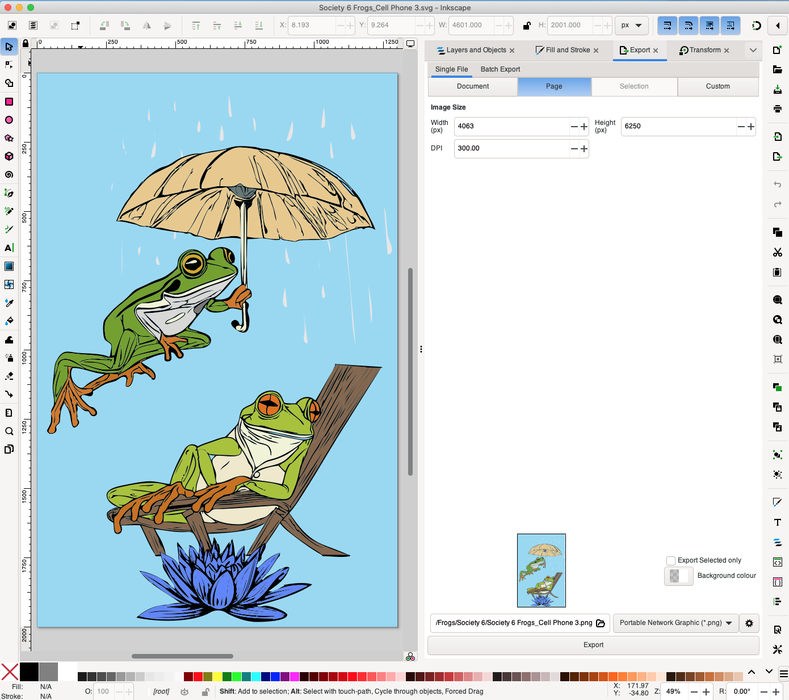The width and height of the screenshot is (789, 700).
Task: Click the no-paint X swatch
Action: tap(10, 672)
